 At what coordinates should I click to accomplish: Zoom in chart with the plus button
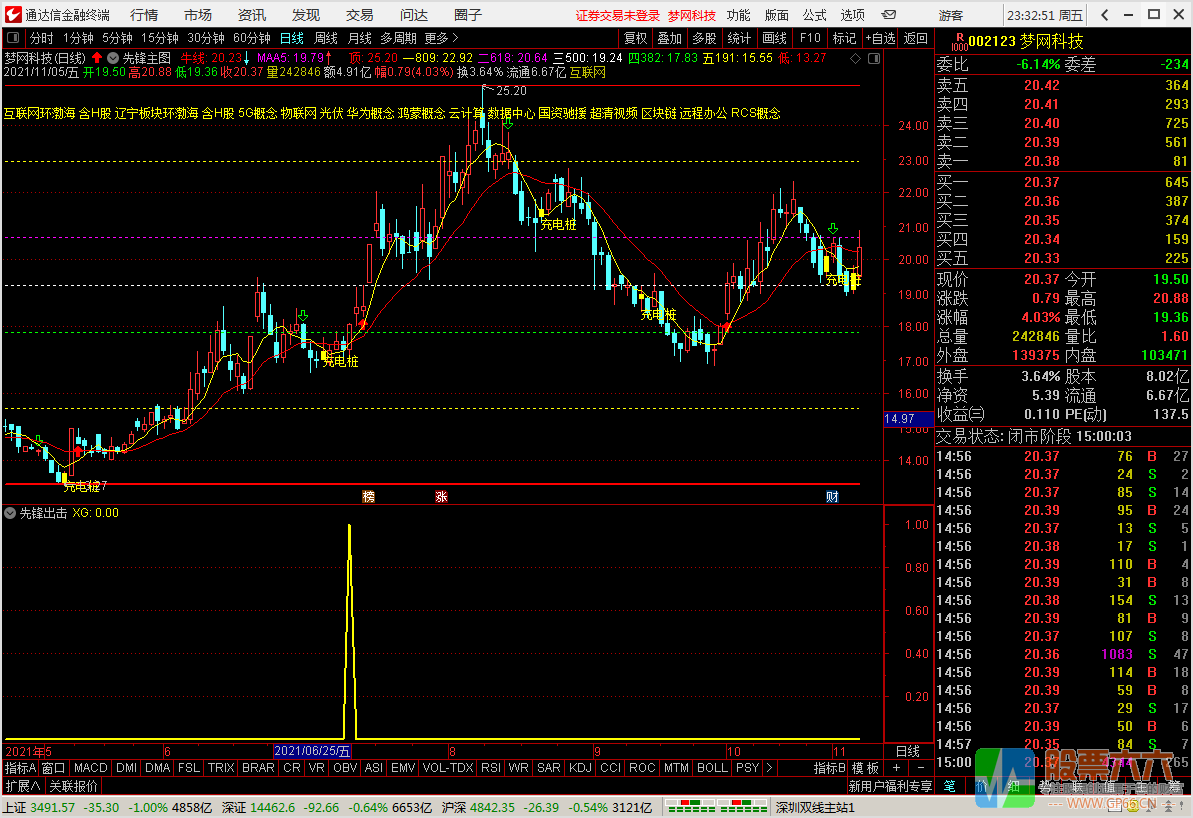(x=896, y=768)
